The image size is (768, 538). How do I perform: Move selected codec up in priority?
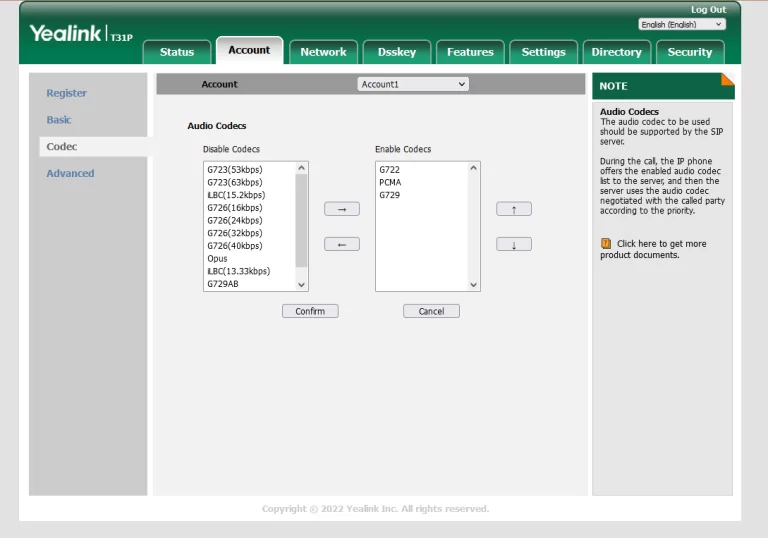514,209
